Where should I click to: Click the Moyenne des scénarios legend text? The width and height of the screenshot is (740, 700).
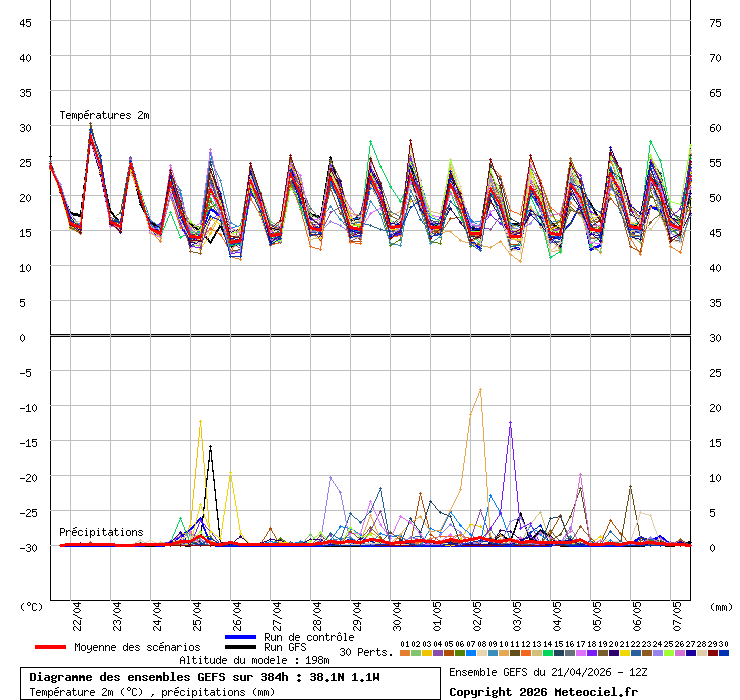point(137,647)
